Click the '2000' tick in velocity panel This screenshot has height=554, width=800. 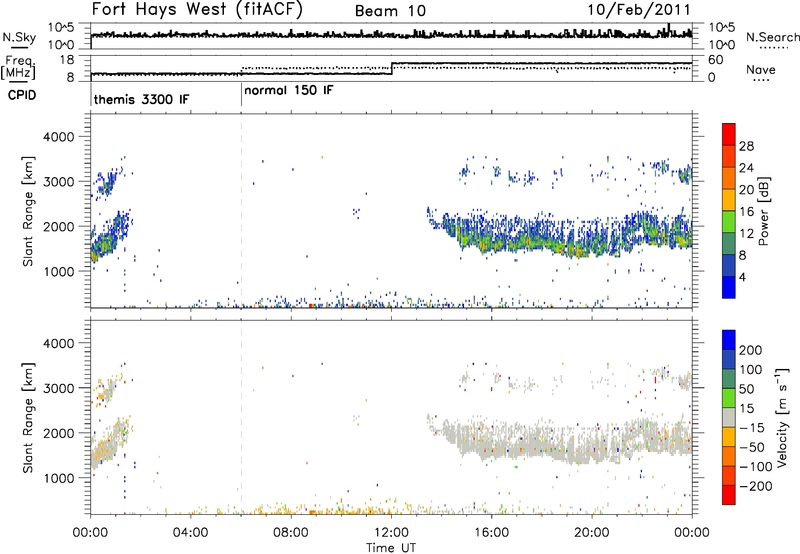[x=58, y=433]
